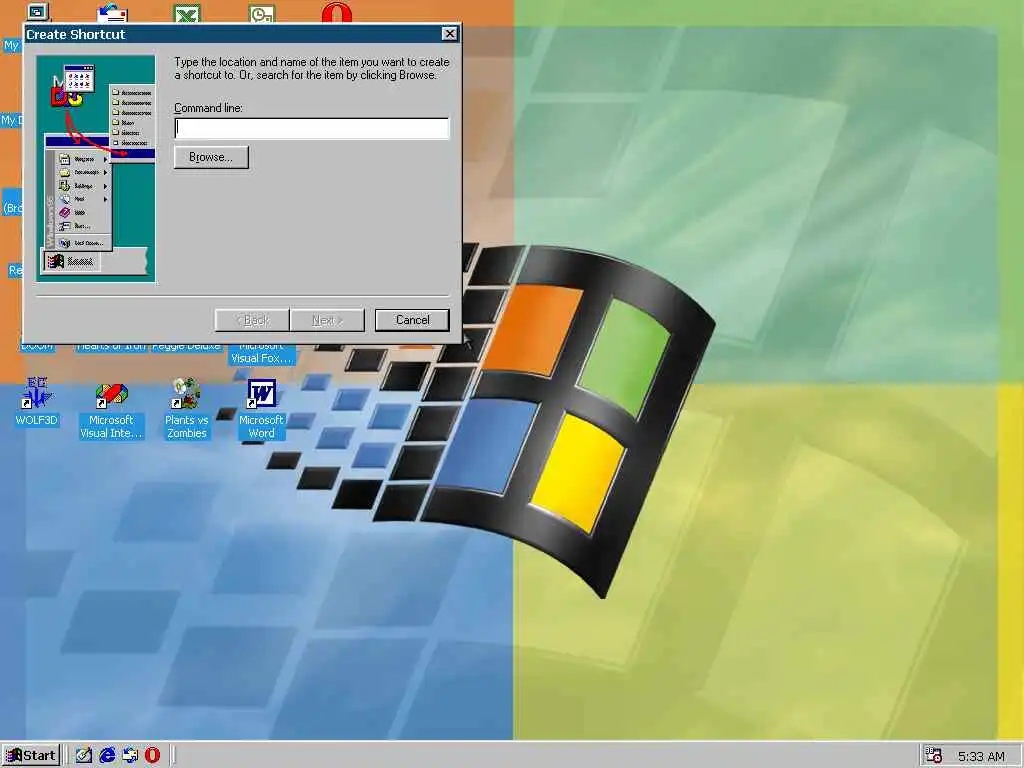Select the Excel desktop icon at top
Screen dimensions: 1024x768
(187, 13)
